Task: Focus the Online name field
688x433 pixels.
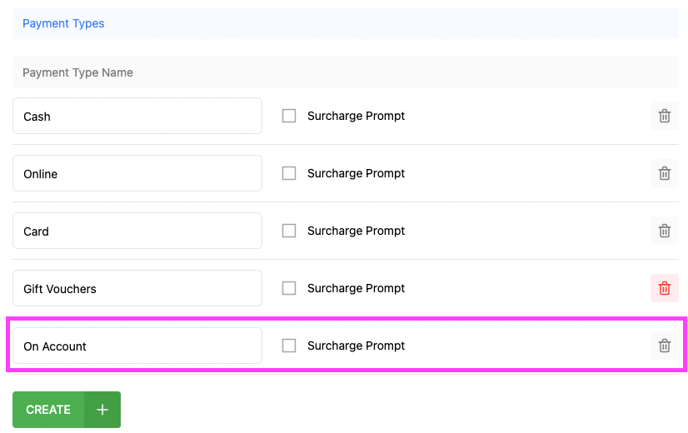Action: coord(137,173)
